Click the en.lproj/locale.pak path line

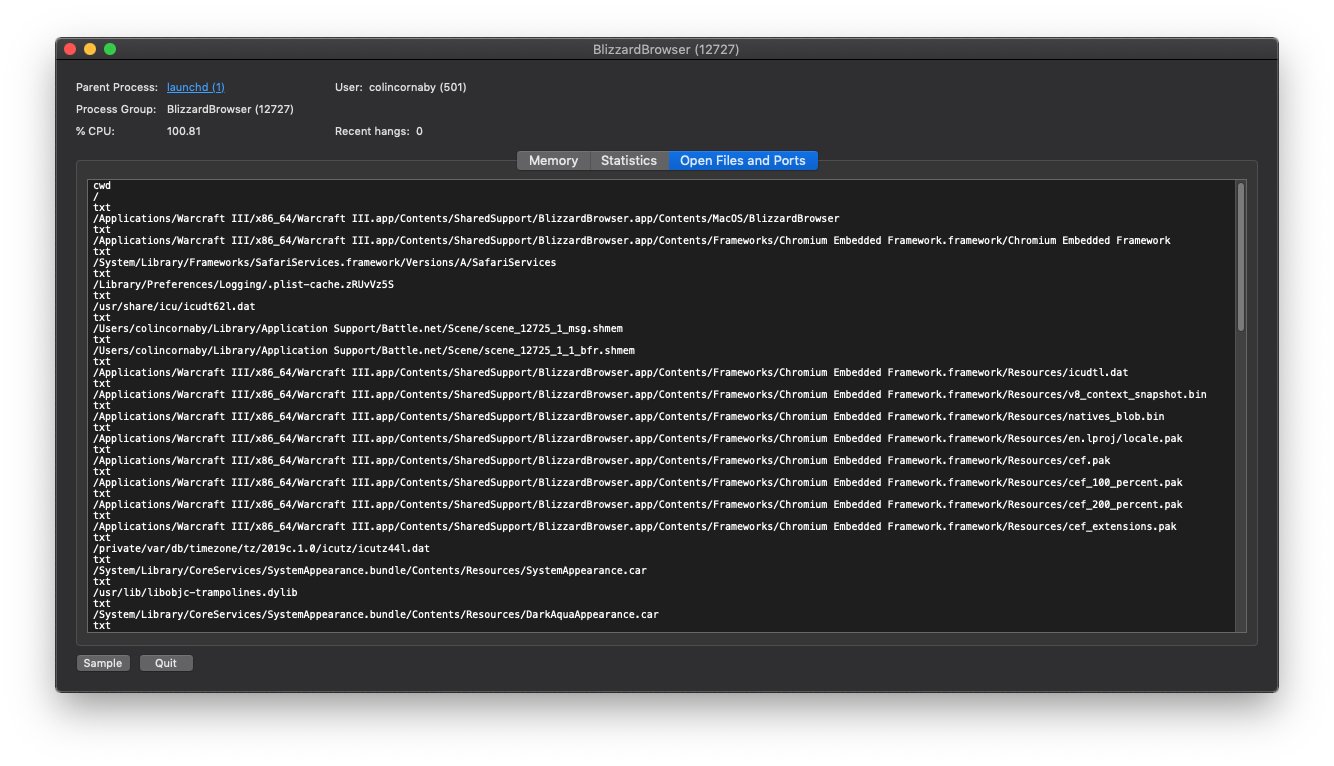(637, 438)
